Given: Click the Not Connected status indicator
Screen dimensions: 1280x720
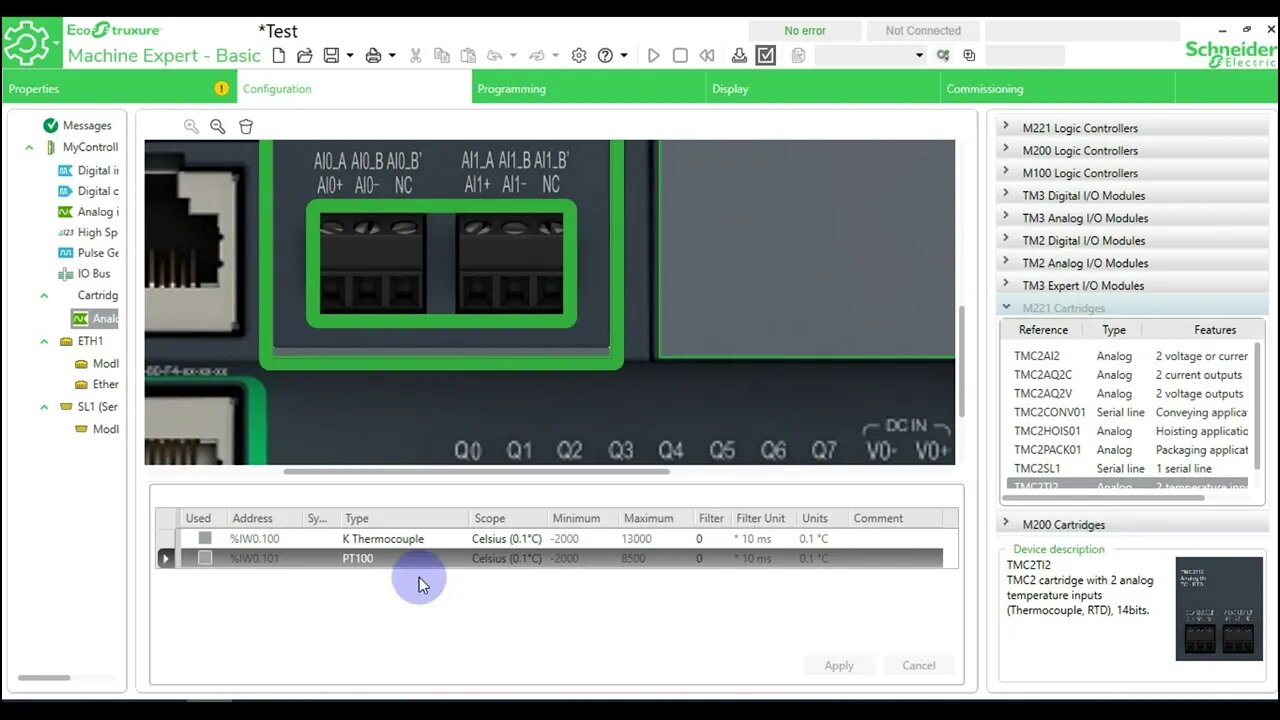Looking at the screenshot, I should point(923,31).
